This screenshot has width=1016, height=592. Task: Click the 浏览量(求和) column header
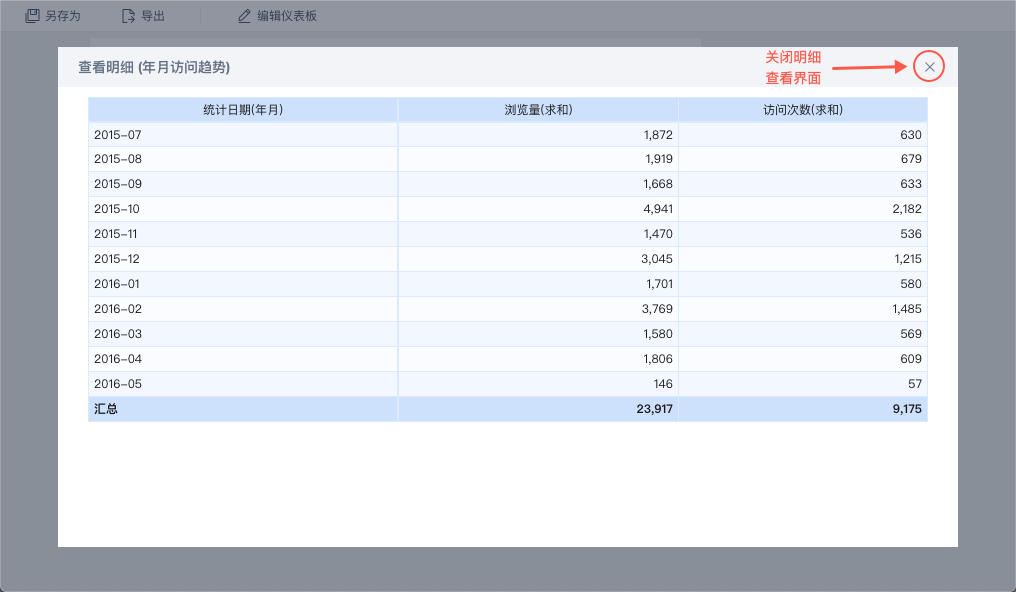click(538, 109)
